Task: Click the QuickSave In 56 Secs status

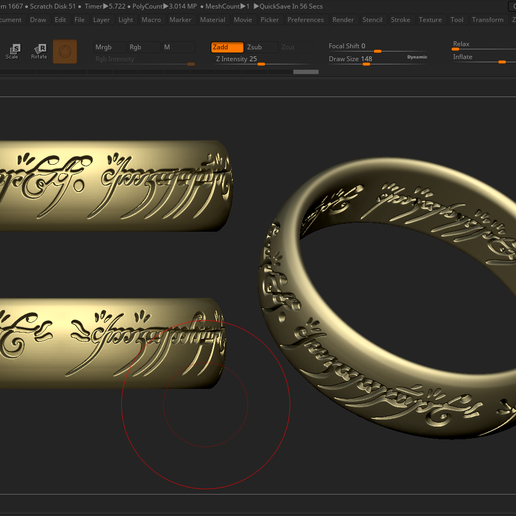Action: click(288, 6)
